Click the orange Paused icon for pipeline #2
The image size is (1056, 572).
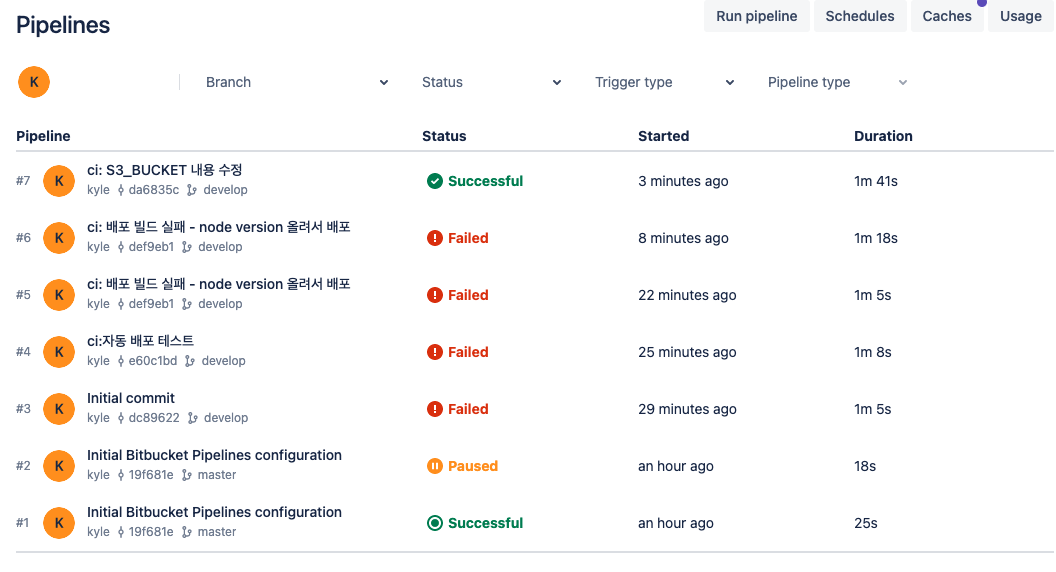coord(435,466)
